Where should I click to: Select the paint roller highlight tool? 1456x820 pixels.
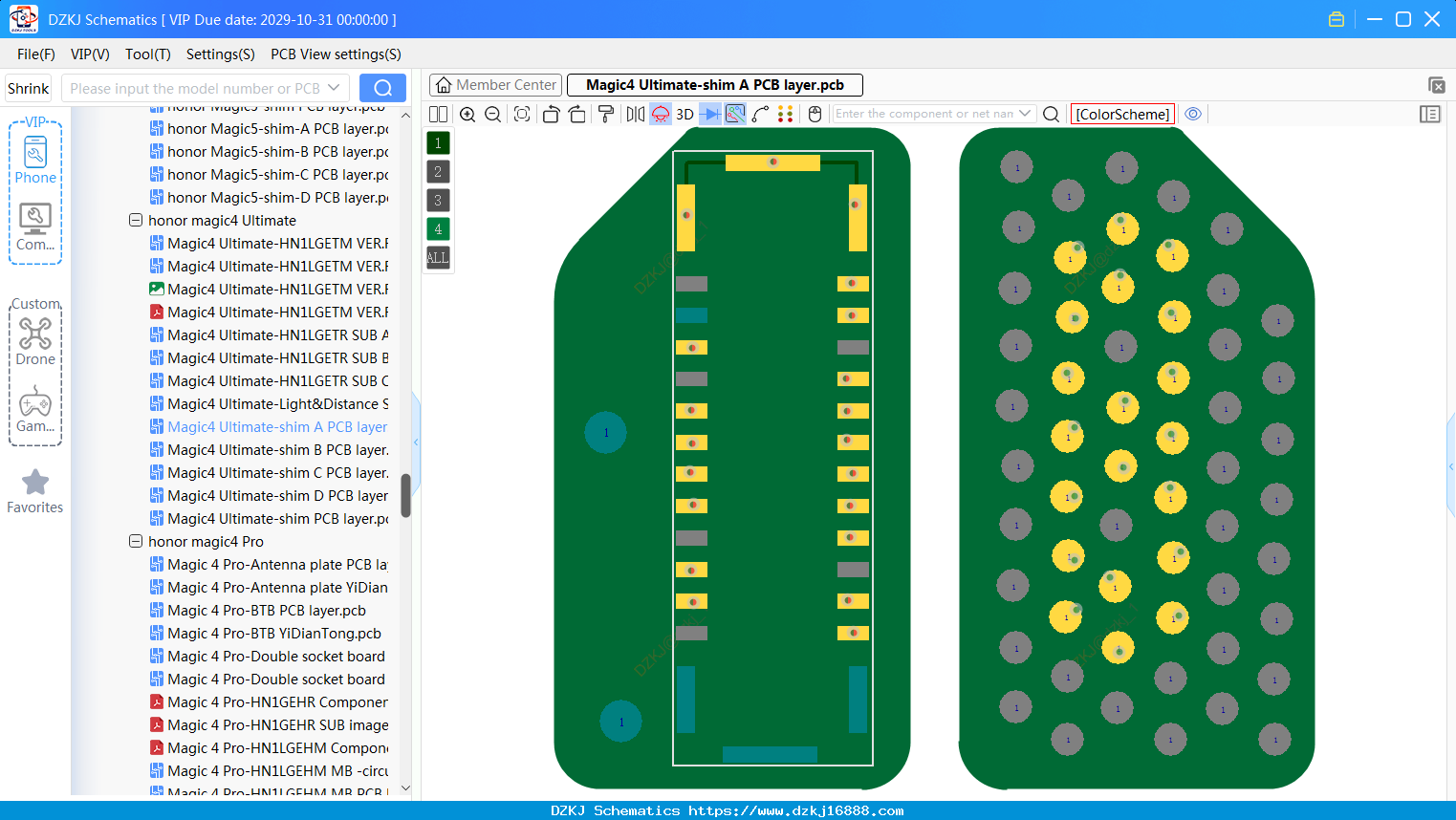pos(606,114)
